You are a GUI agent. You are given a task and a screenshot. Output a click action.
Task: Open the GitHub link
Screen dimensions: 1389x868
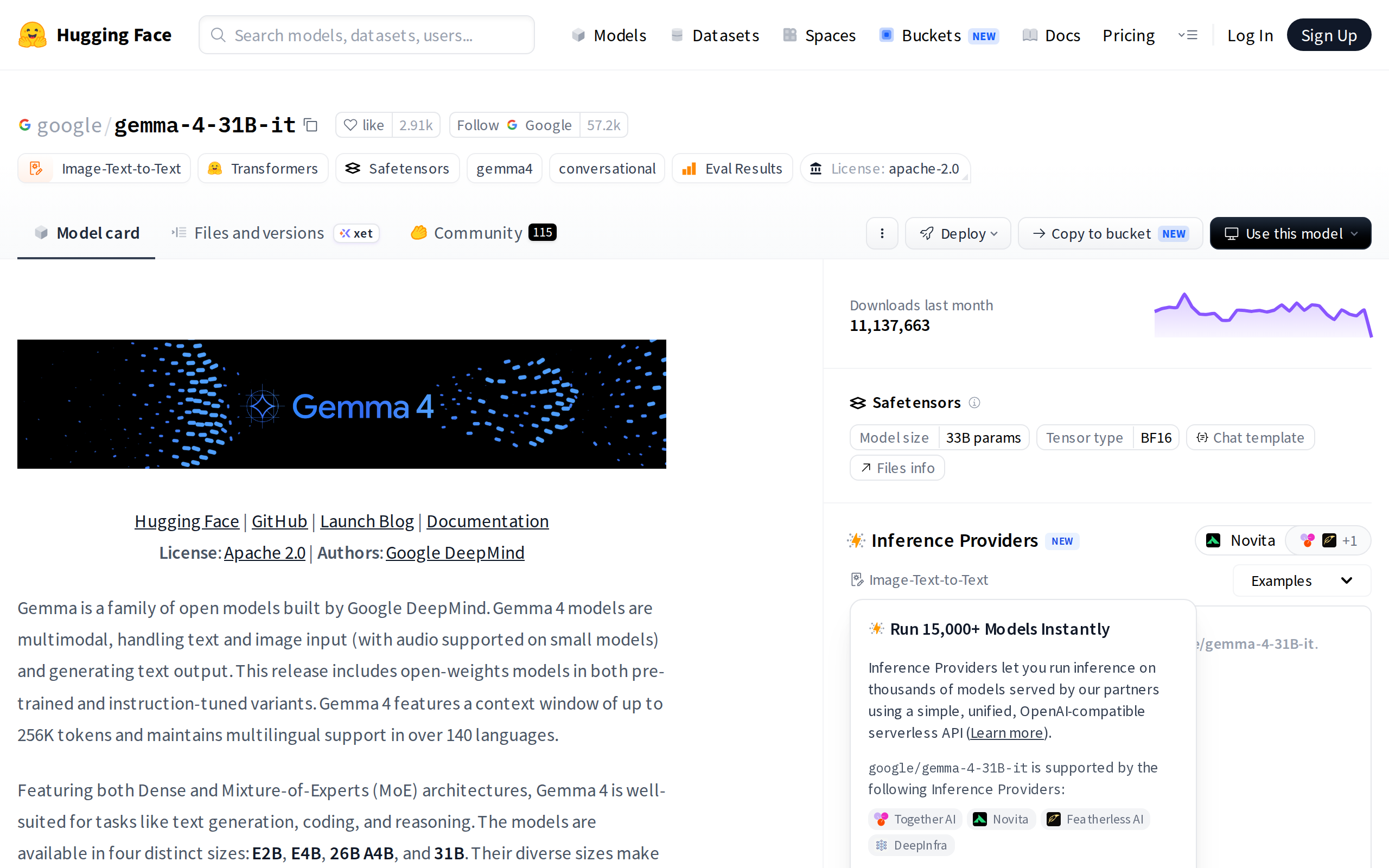coord(279,521)
